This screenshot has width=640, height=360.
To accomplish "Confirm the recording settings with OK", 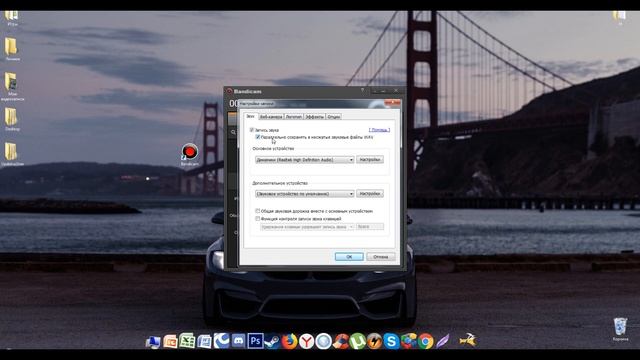I will pos(349,257).
